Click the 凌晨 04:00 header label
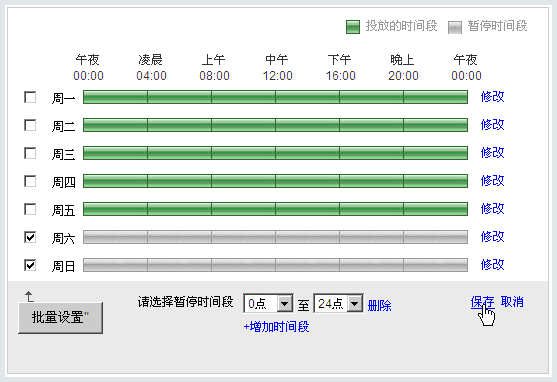The width and height of the screenshot is (557, 382). [x=151, y=68]
